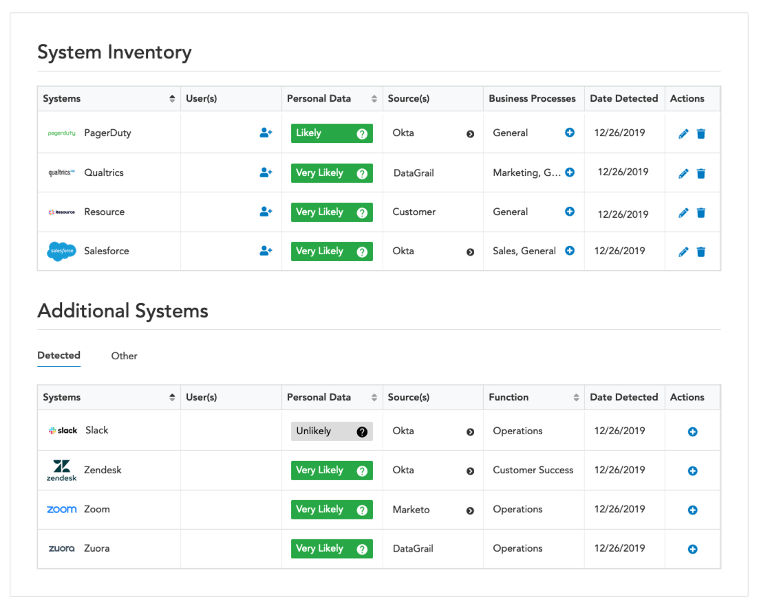
Task: Edit the PagerDuty system entry
Action: pyautogui.click(x=683, y=134)
